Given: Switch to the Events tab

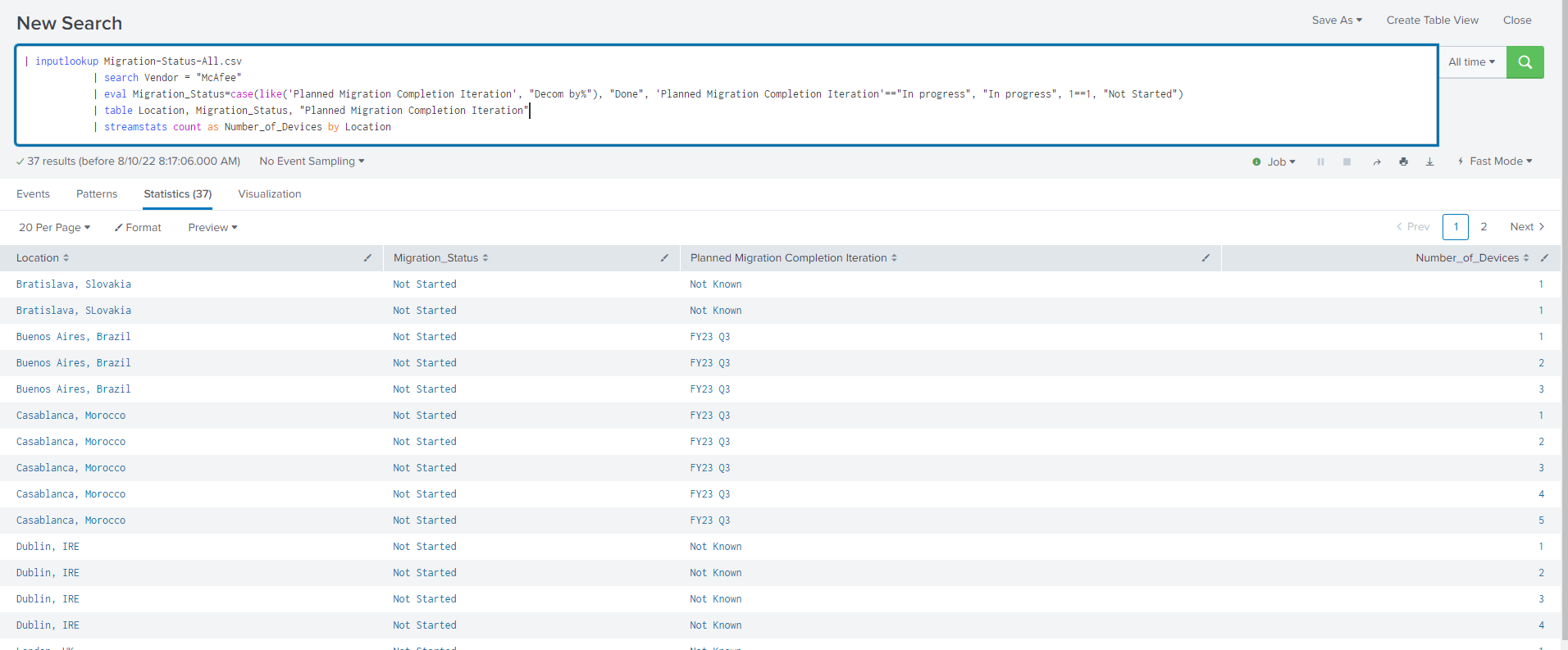Looking at the screenshot, I should (33, 194).
